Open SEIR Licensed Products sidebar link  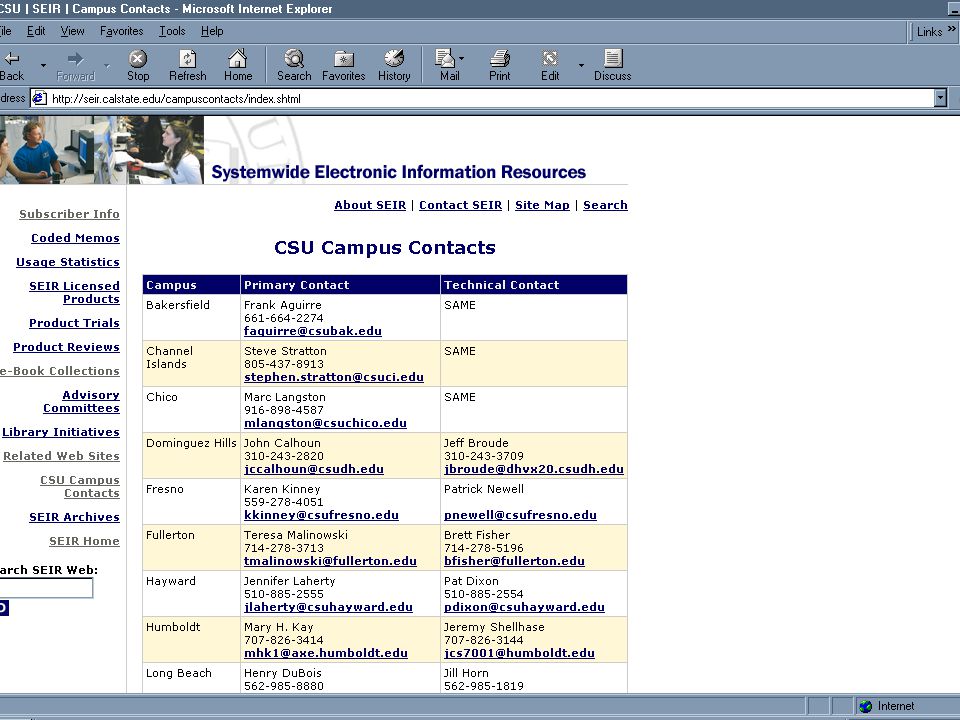pyautogui.click(x=74, y=292)
